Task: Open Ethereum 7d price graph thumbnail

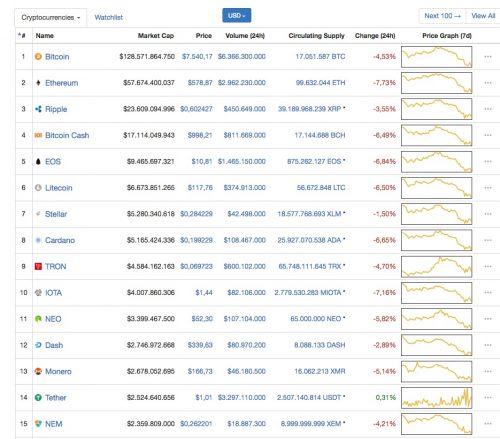Action: tap(437, 83)
